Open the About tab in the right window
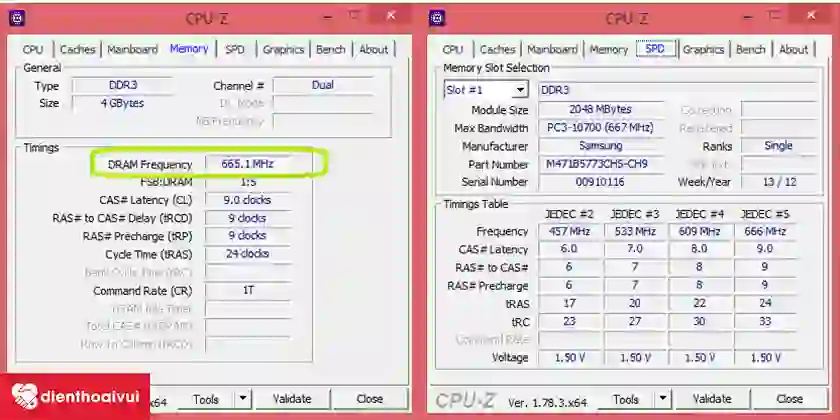Viewport: 840px width, 420px height. coord(793,49)
